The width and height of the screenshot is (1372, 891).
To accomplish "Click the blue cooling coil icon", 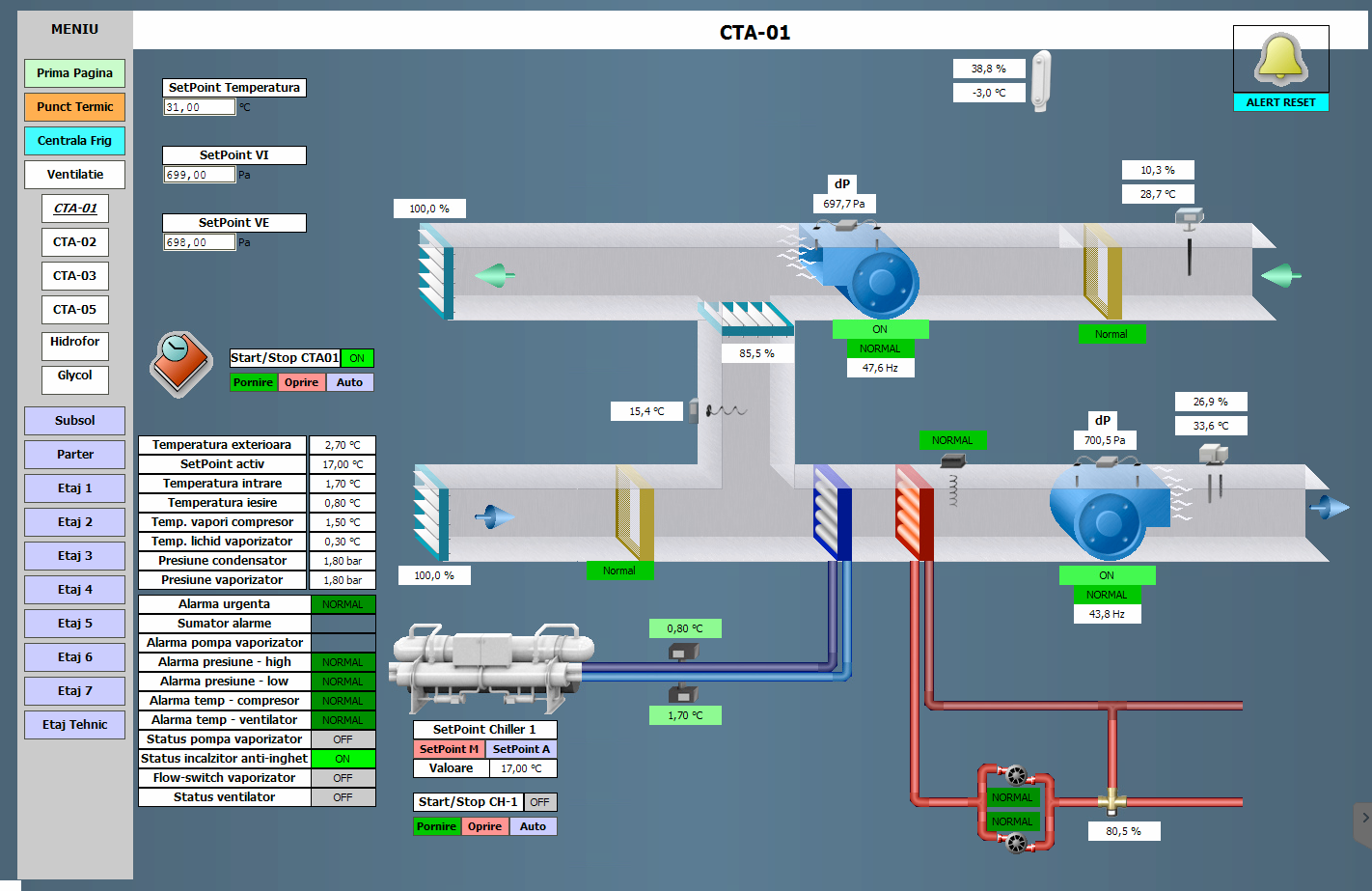I will (x=832, y=512).
